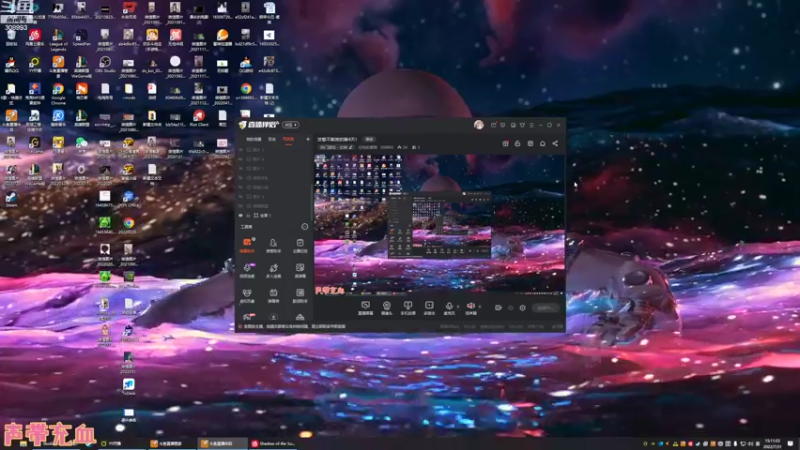Image resolution: width=800 pixels, height=450 pixels.
Task: Open the mode switch pill beside the app logo
Action: click(291, 124)
